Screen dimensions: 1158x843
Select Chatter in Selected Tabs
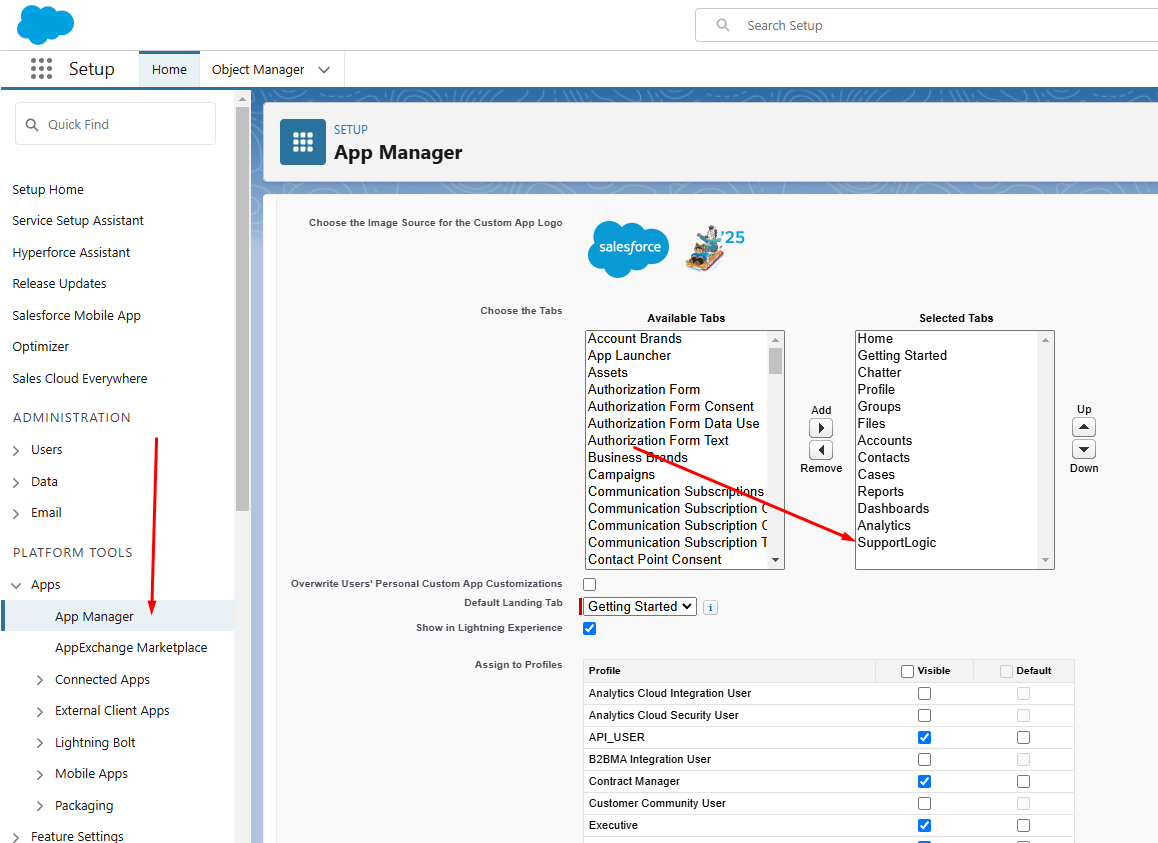click(x=879, y=373)
